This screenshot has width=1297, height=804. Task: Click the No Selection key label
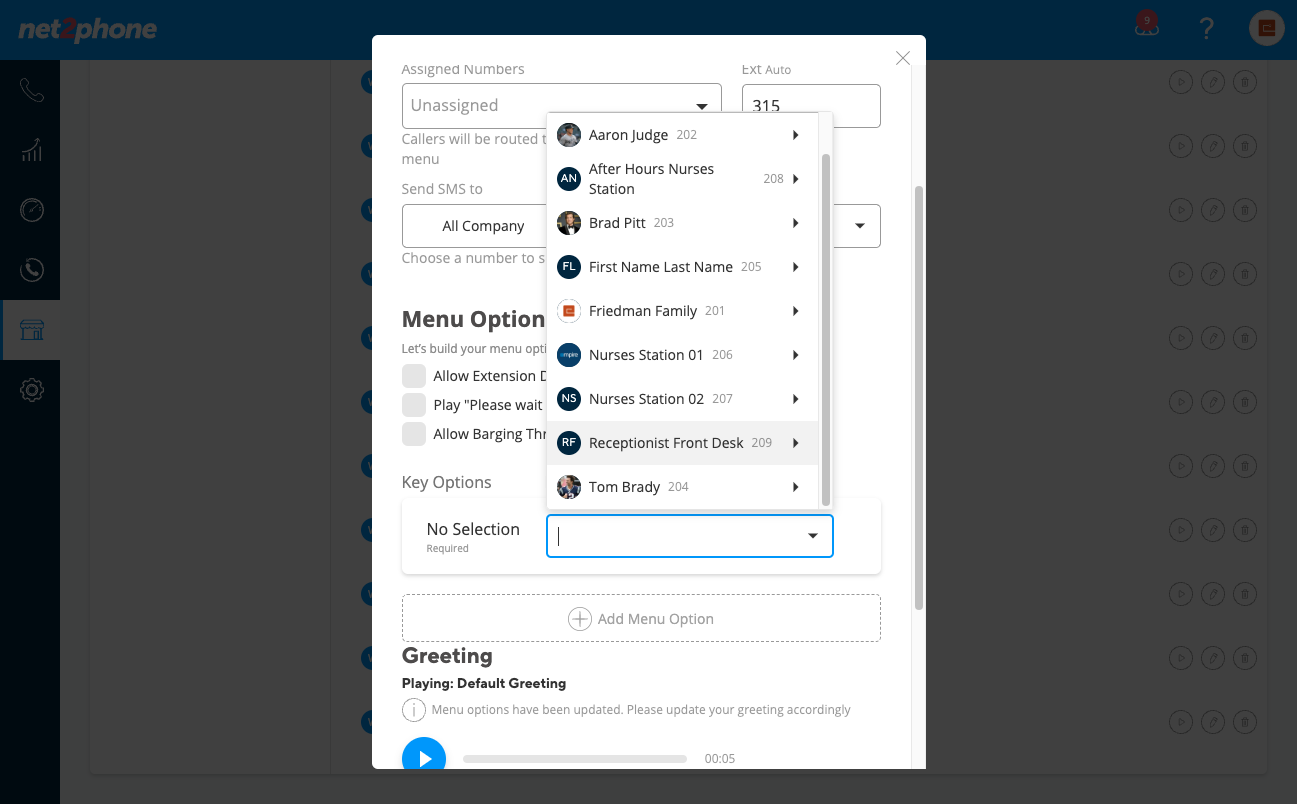473,529
